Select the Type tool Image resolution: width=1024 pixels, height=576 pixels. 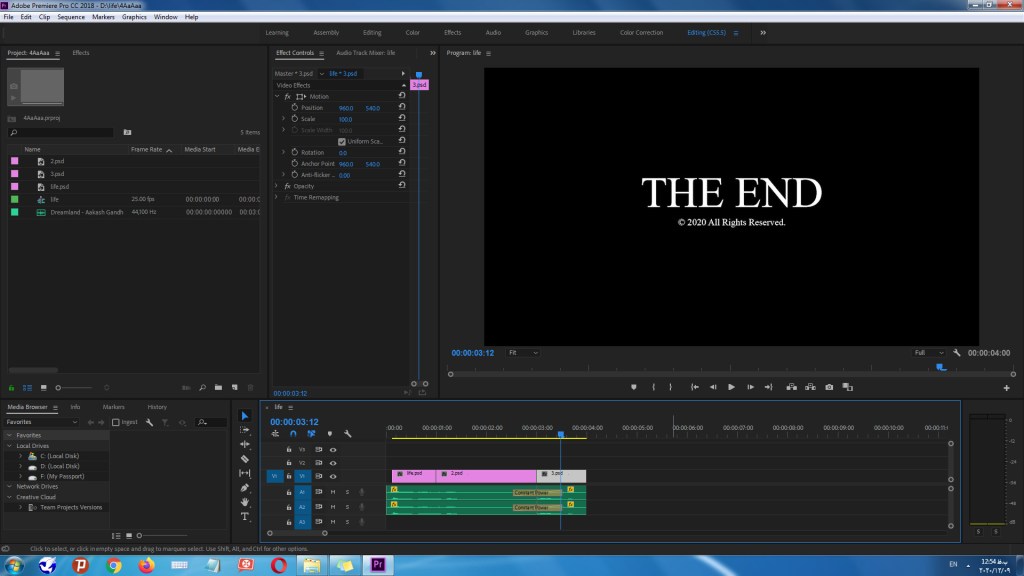pyautogui.click(x=245, y=516)
